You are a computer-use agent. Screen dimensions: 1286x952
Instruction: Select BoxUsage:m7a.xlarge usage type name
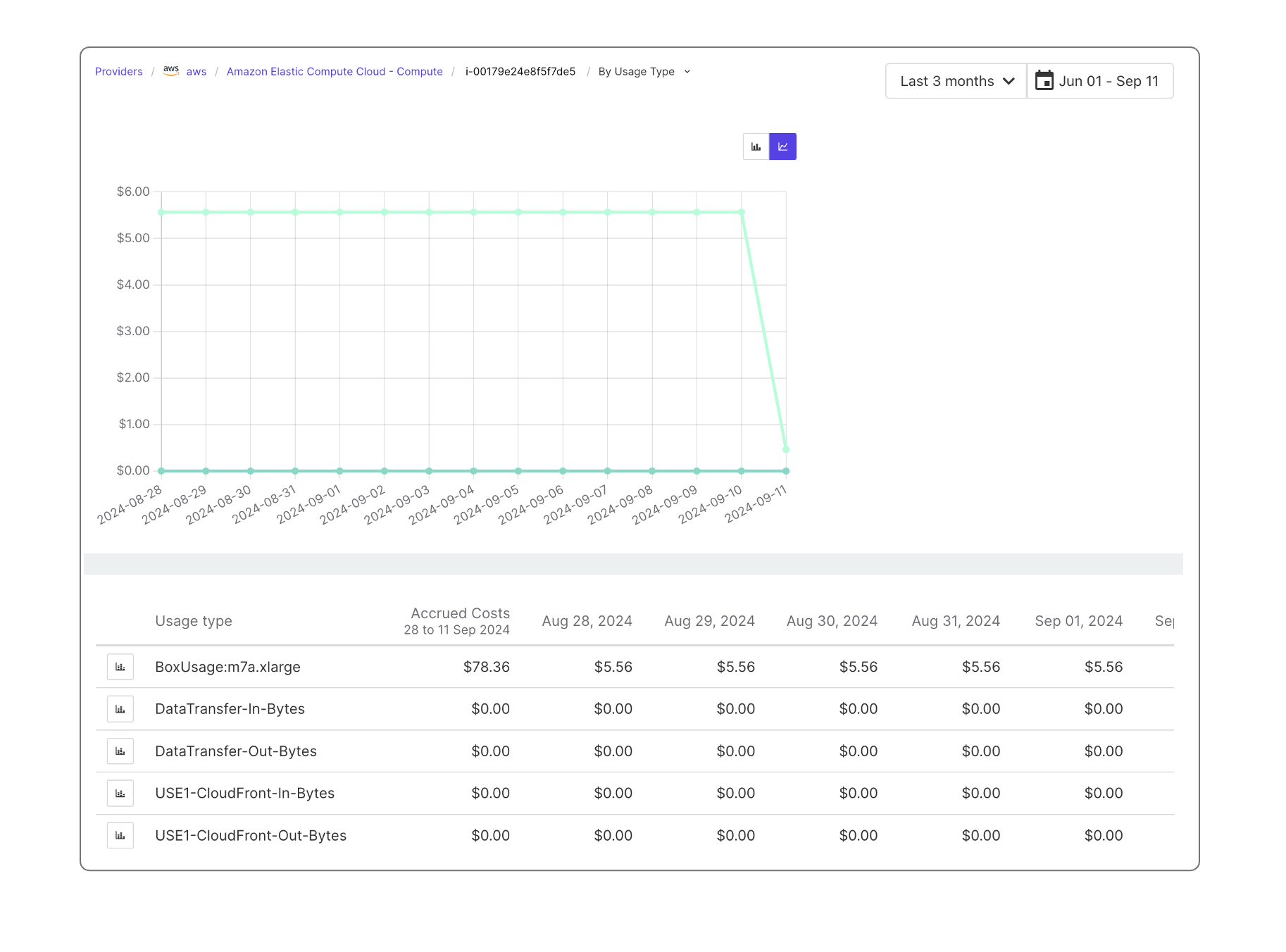click(227, 667)
